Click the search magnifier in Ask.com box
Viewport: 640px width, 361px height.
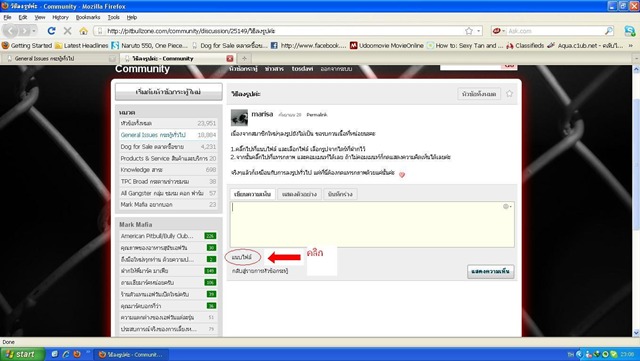tap(609, 31)
